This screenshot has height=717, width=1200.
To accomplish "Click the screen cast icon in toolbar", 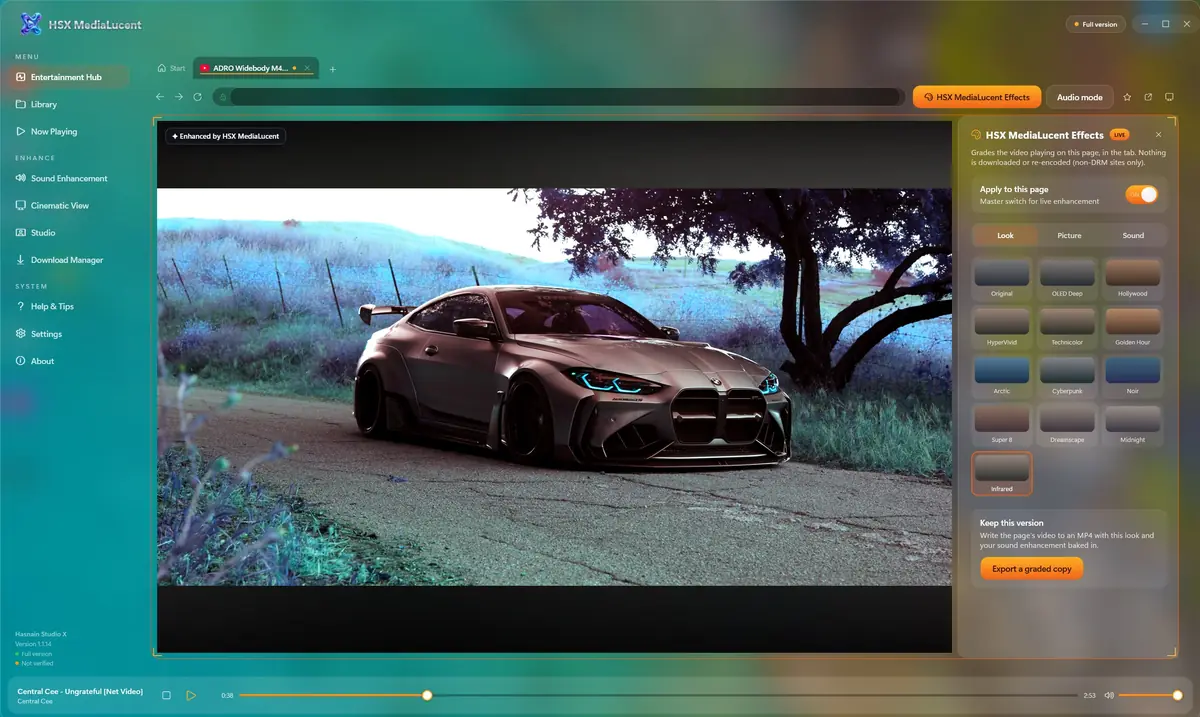I will [1169, 97].
